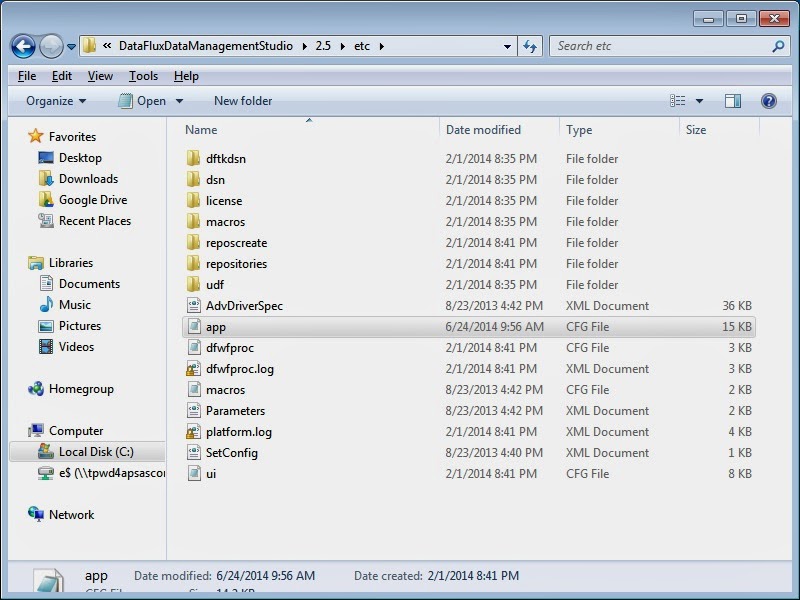This screenshot has width=800, height=600.
Task: Open the e$ network drive
Action: click(x=101, y=473)
